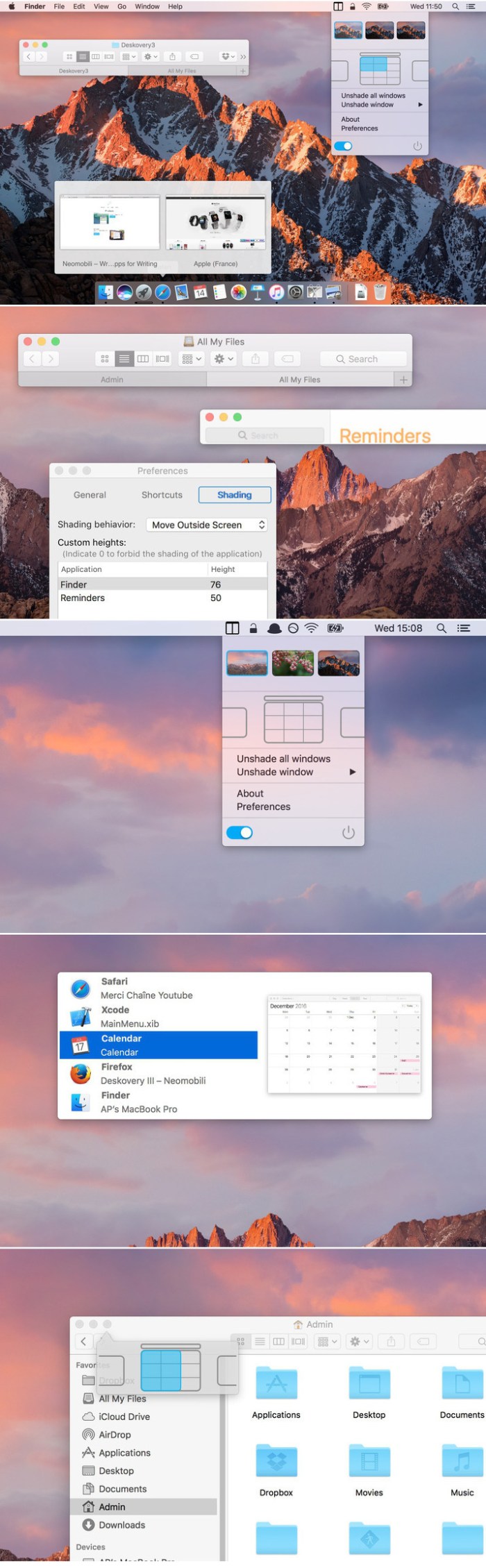Open the Movies folder in Admin window
Viewport: 486px width, 1568px height.
pos(369,1461)
